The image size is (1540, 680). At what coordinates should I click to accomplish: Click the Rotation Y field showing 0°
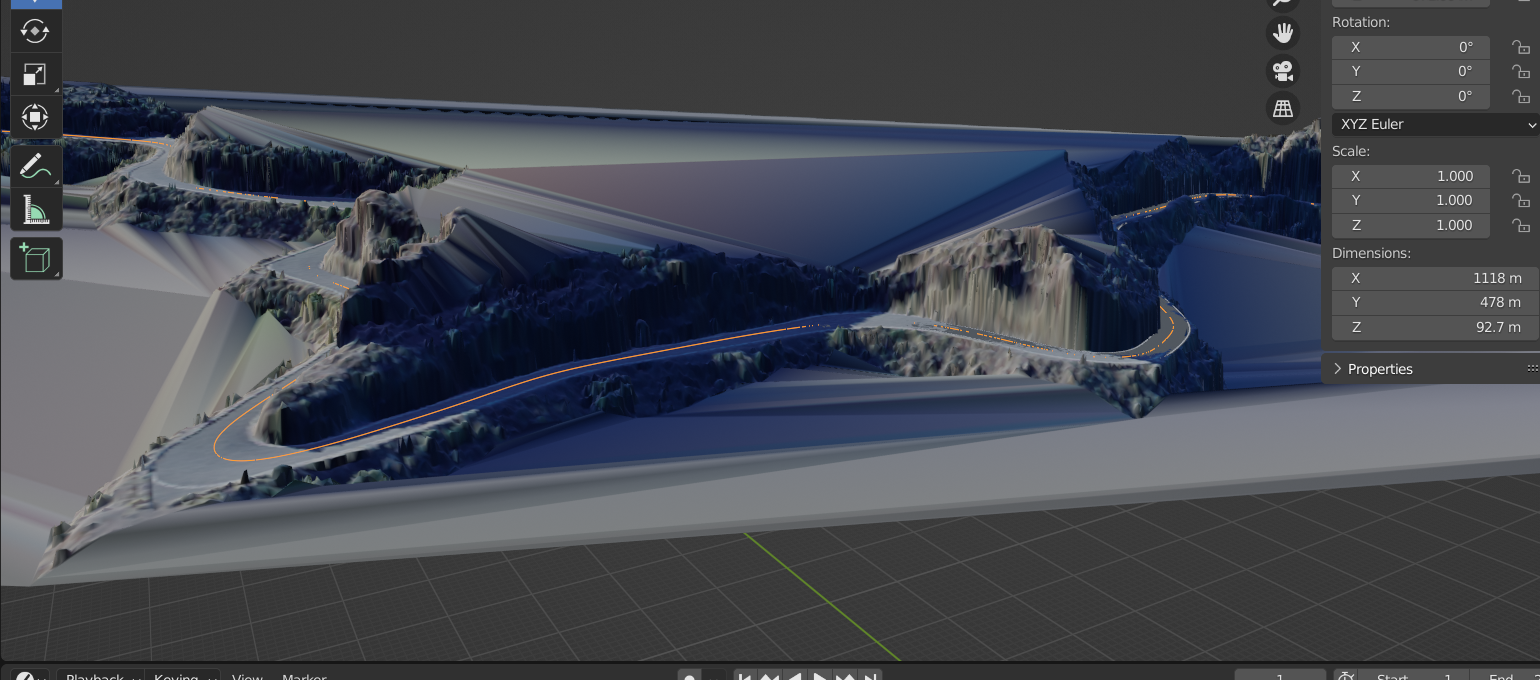(x=1411, y=72)
